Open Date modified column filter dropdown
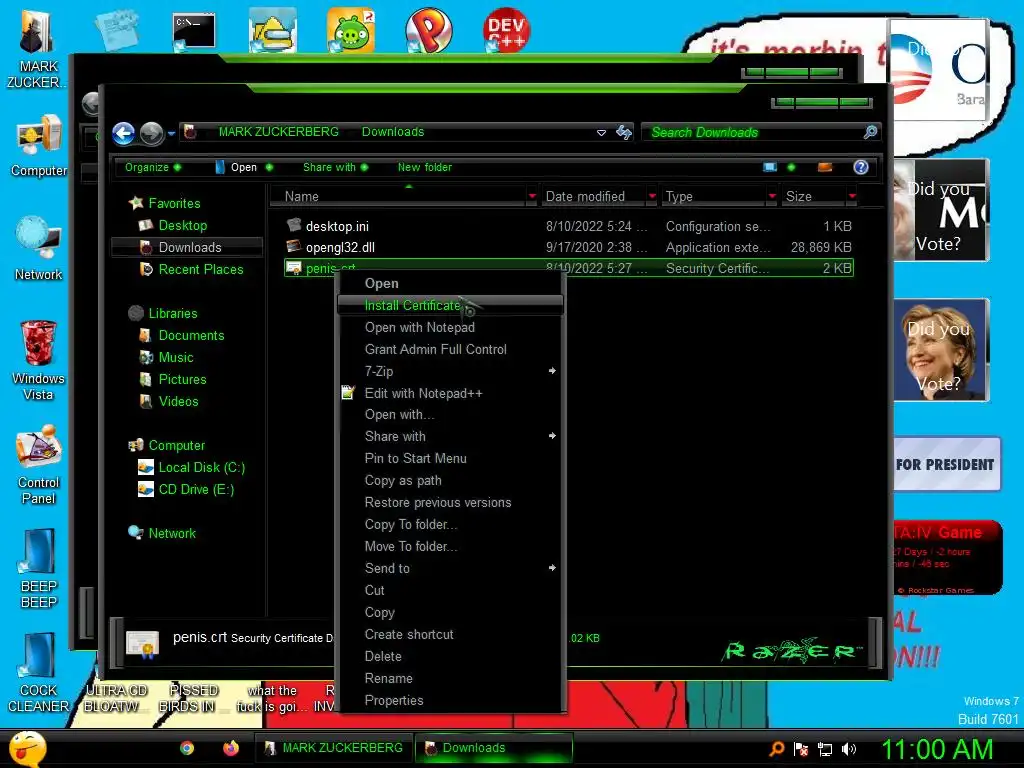Viewport: 1024px width, 768px height. tap(652, 196)
